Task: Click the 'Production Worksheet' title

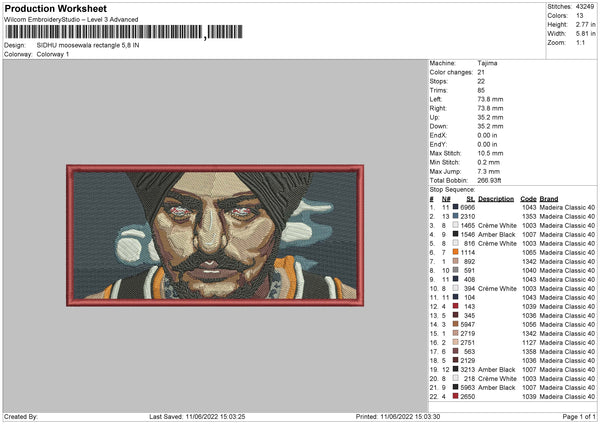Action: click(x=55, y=8)
